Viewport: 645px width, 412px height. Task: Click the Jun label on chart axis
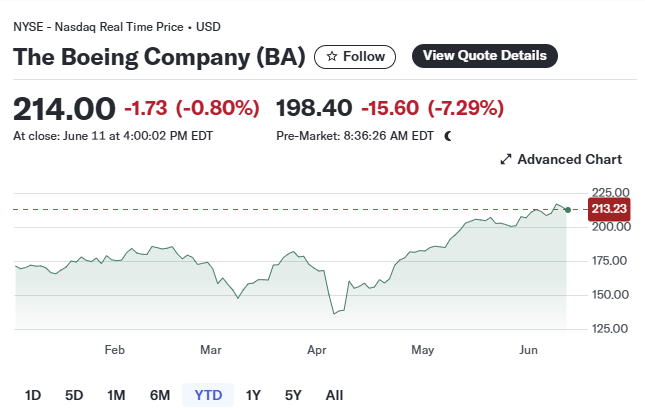(530, 350)
